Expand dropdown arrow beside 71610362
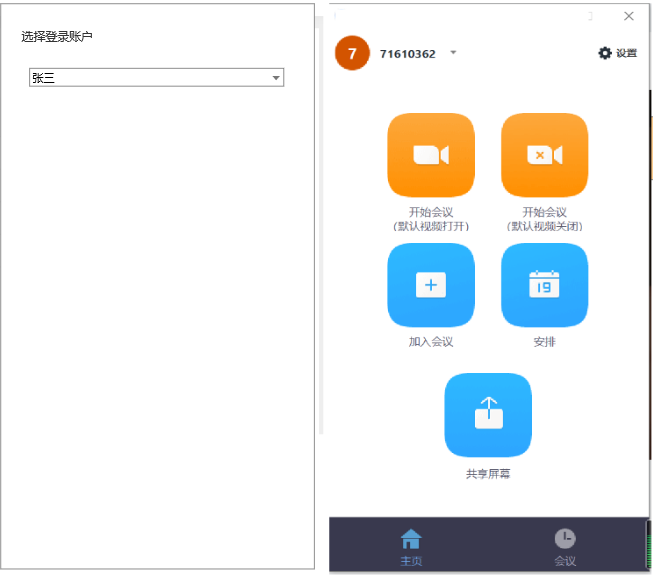The width and height of the screenshot is (653, 577). click(x=453, y=52)
